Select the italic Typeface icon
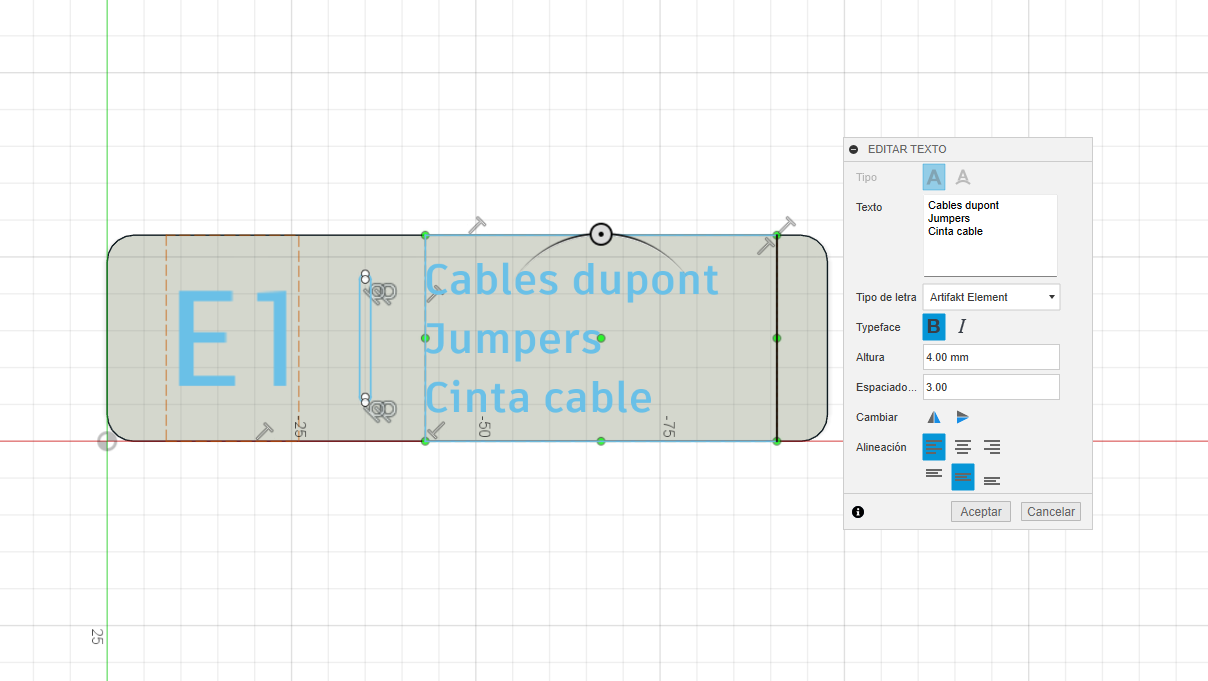Viewport: 1208px width, 681px height. pyautogui.click(x=961, y=326)
